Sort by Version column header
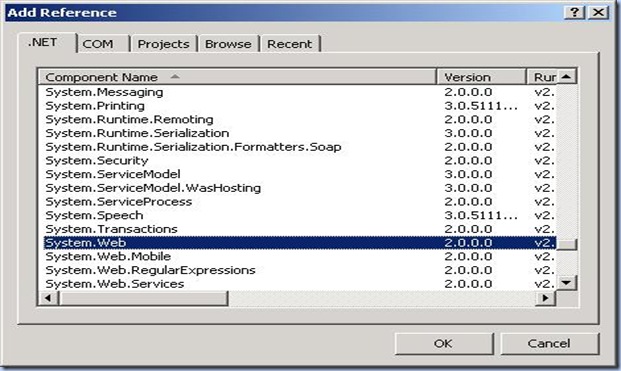621x371 pixels. coord(481,77)
